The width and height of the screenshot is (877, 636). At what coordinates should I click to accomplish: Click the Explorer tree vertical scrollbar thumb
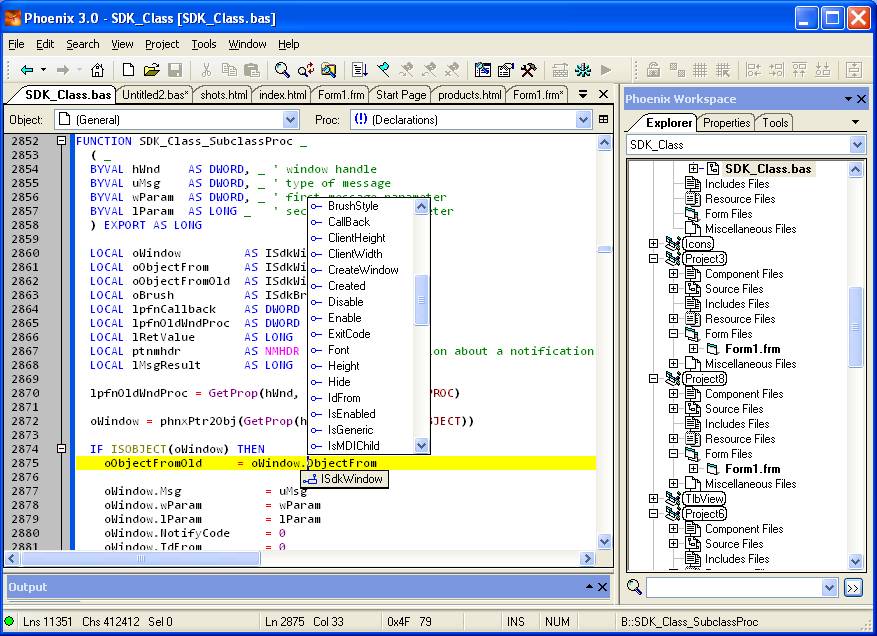click(855, 327)
